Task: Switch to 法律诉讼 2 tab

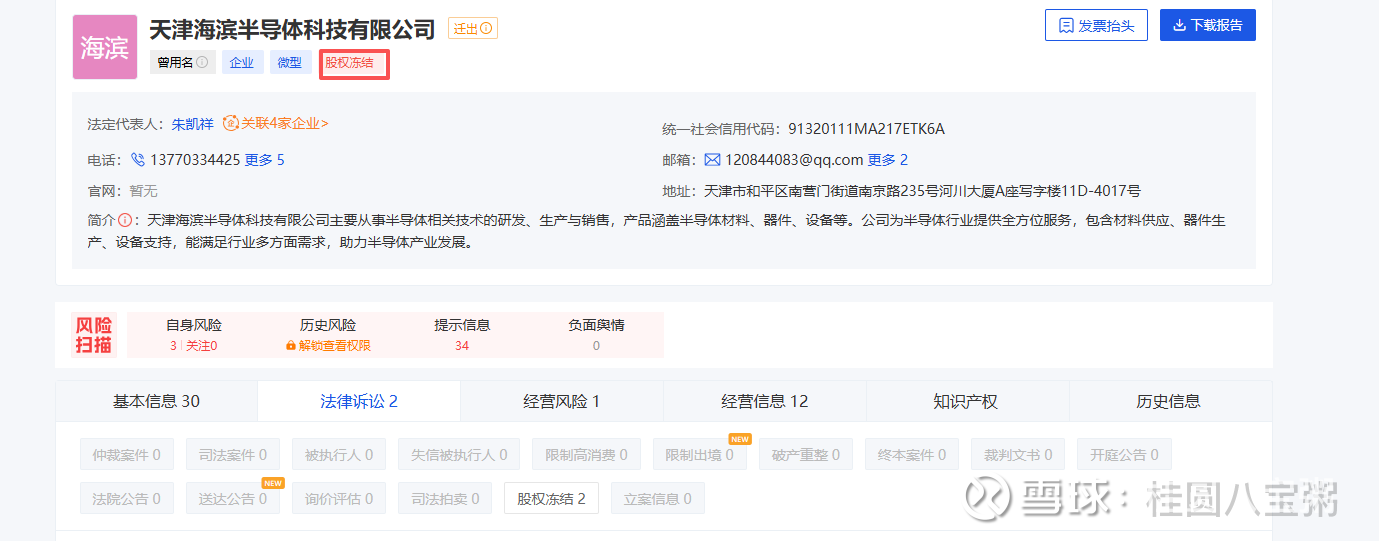Action: [x=359, y=401]
